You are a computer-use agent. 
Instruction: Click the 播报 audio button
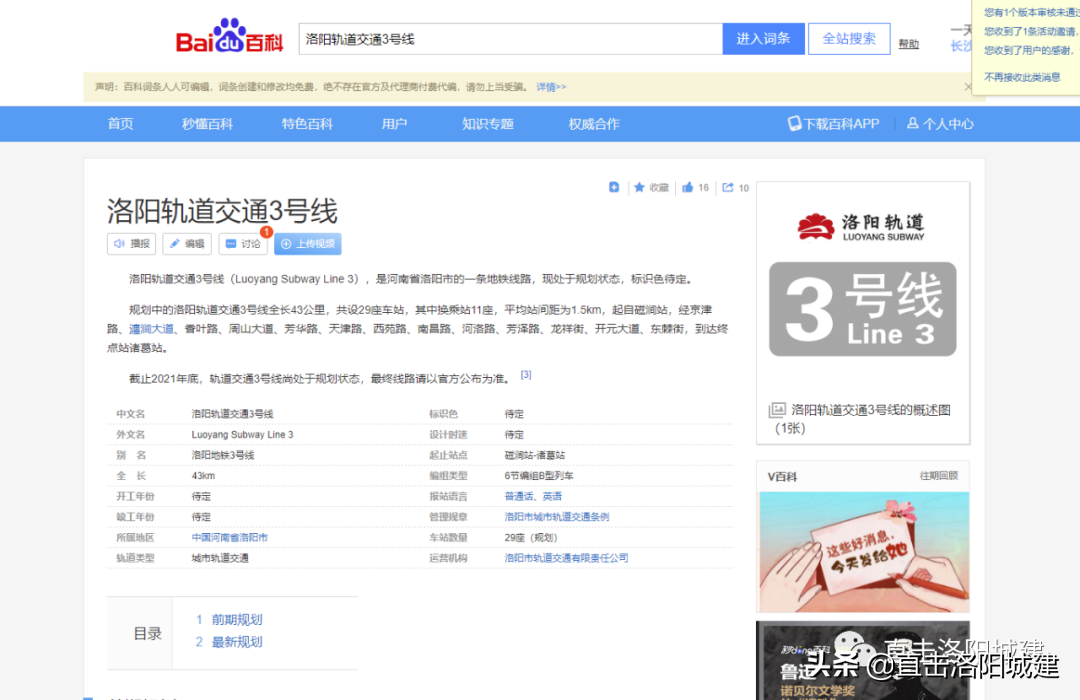click(x=132, y=244)
